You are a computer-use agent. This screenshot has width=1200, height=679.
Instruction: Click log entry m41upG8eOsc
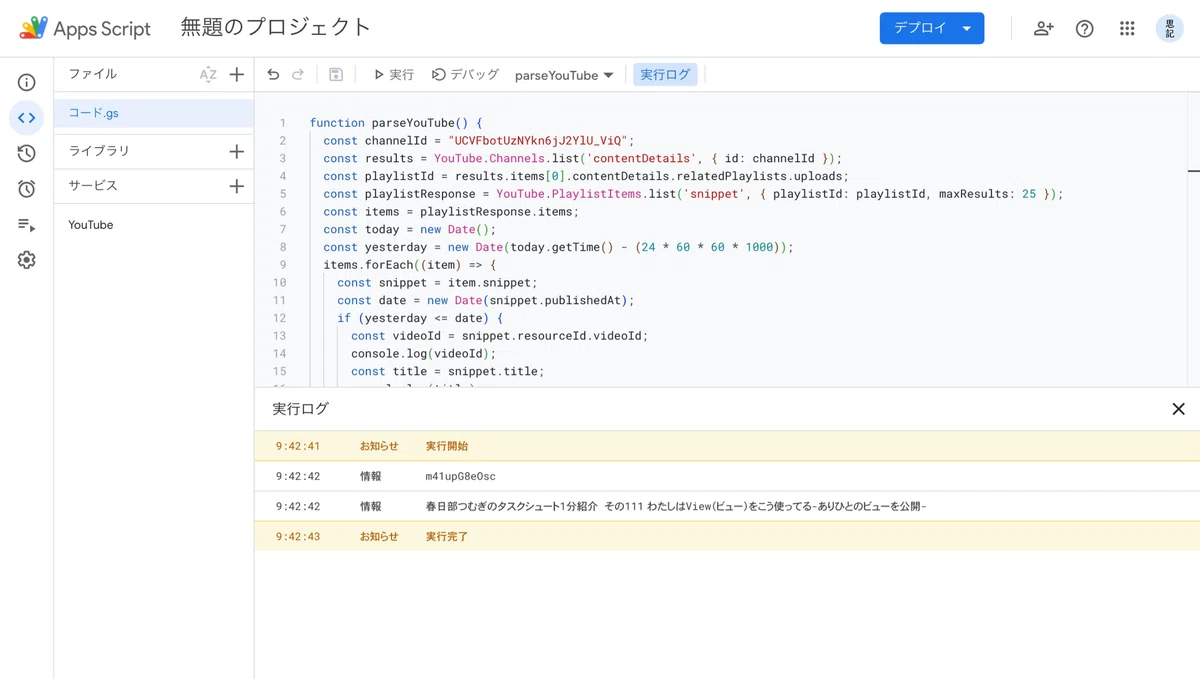pos(460,476)
